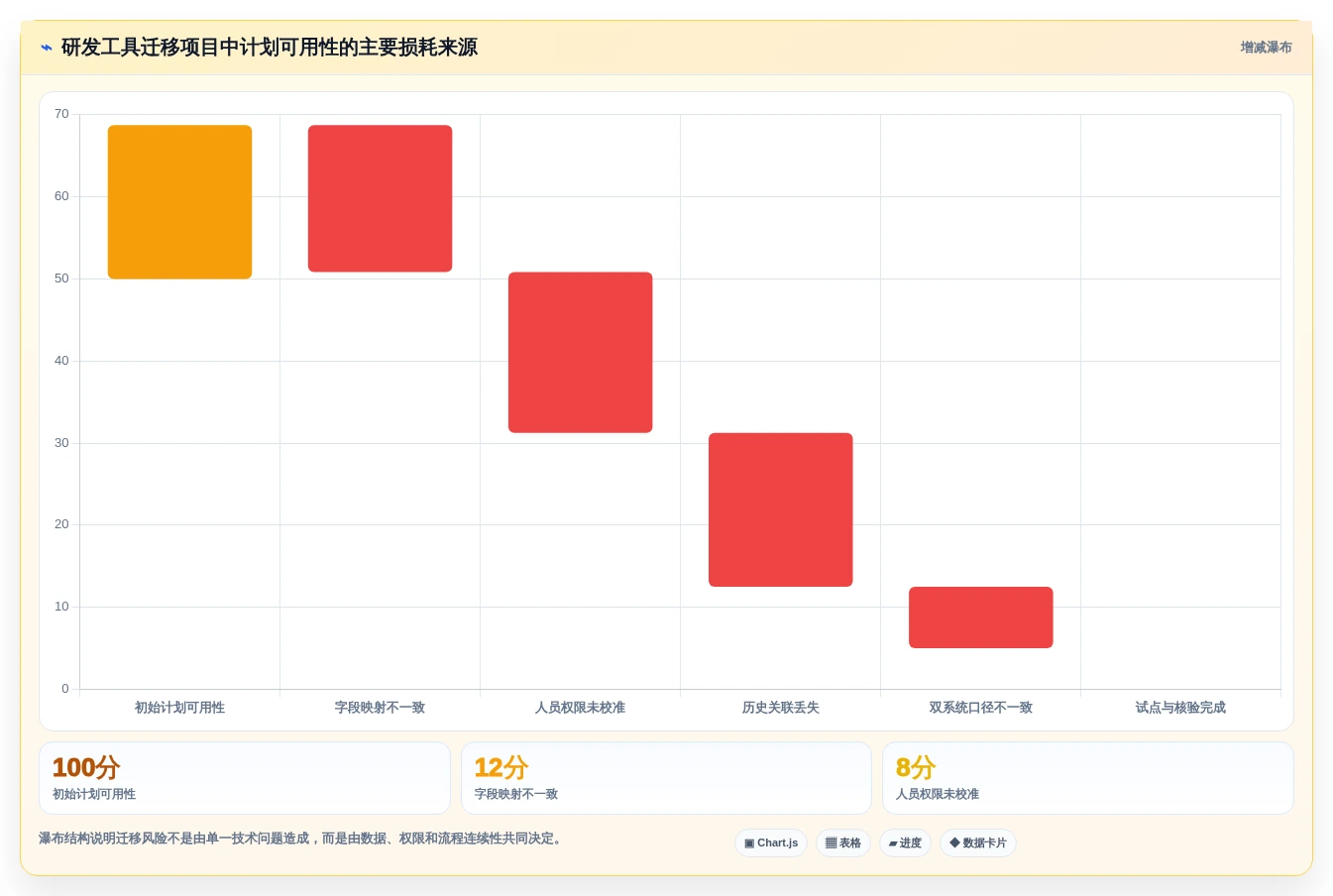Click the footnote text starting 瀑布结构说明
Viewport: 1333px width, 896px height.
[302, 839]
